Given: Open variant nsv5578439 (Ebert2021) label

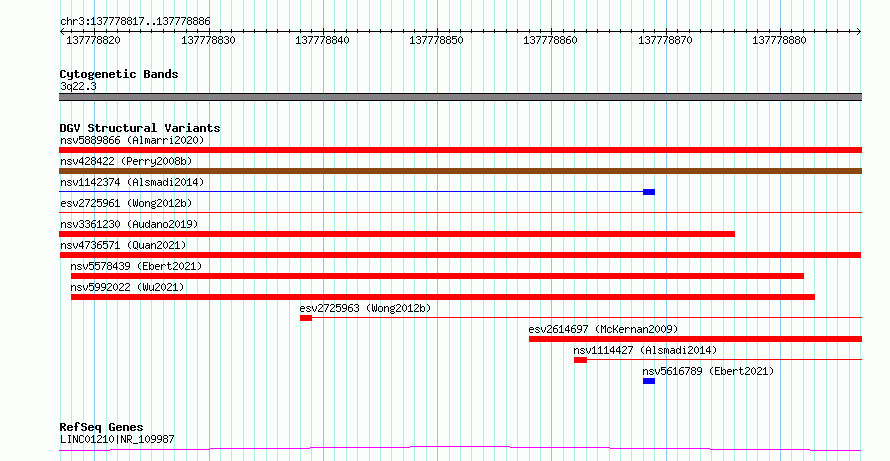Looking at the screenshot, I should [x=136, y=266].
